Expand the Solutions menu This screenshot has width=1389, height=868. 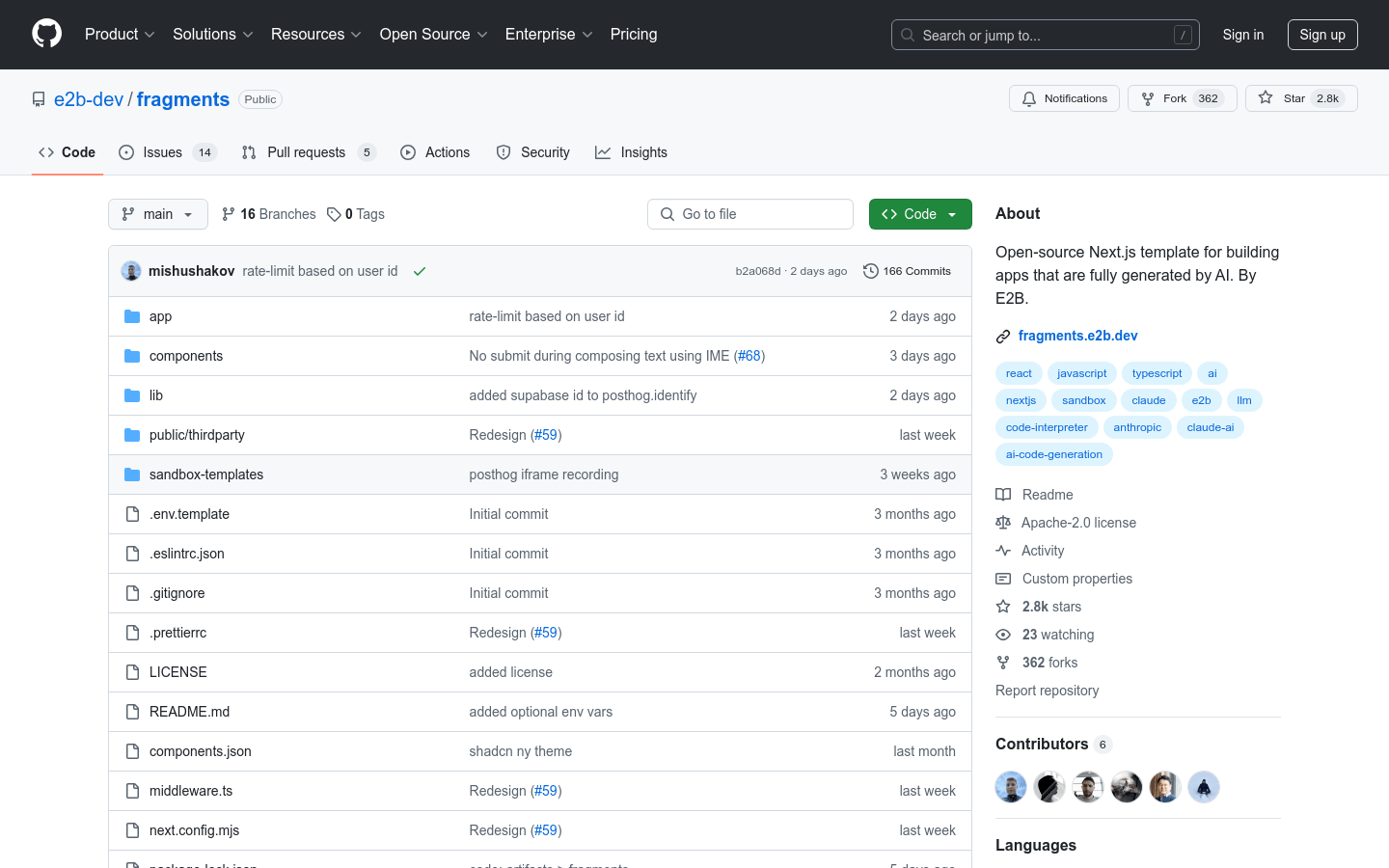click(212, 34)
